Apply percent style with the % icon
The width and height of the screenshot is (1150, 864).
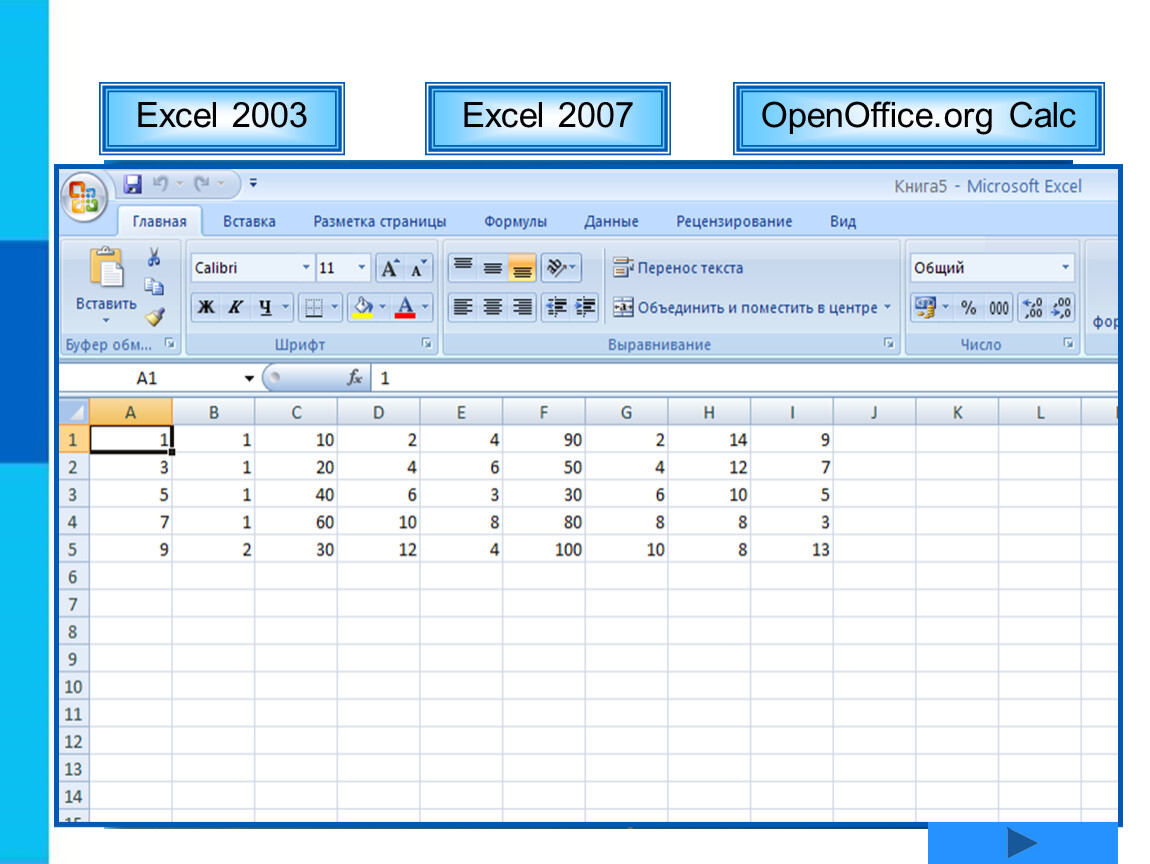tap(969, 307)
